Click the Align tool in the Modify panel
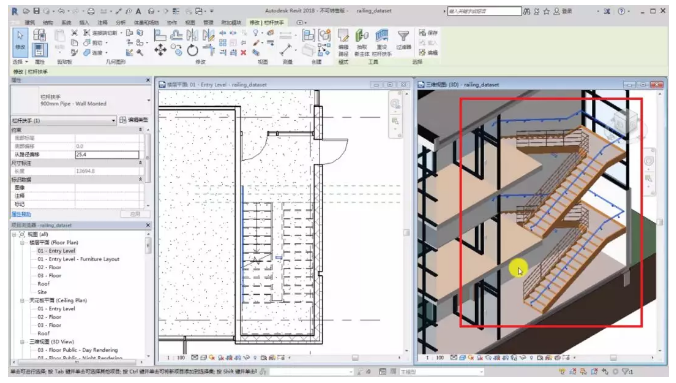This screenshot has height=383, width=676. click(160, 35)
